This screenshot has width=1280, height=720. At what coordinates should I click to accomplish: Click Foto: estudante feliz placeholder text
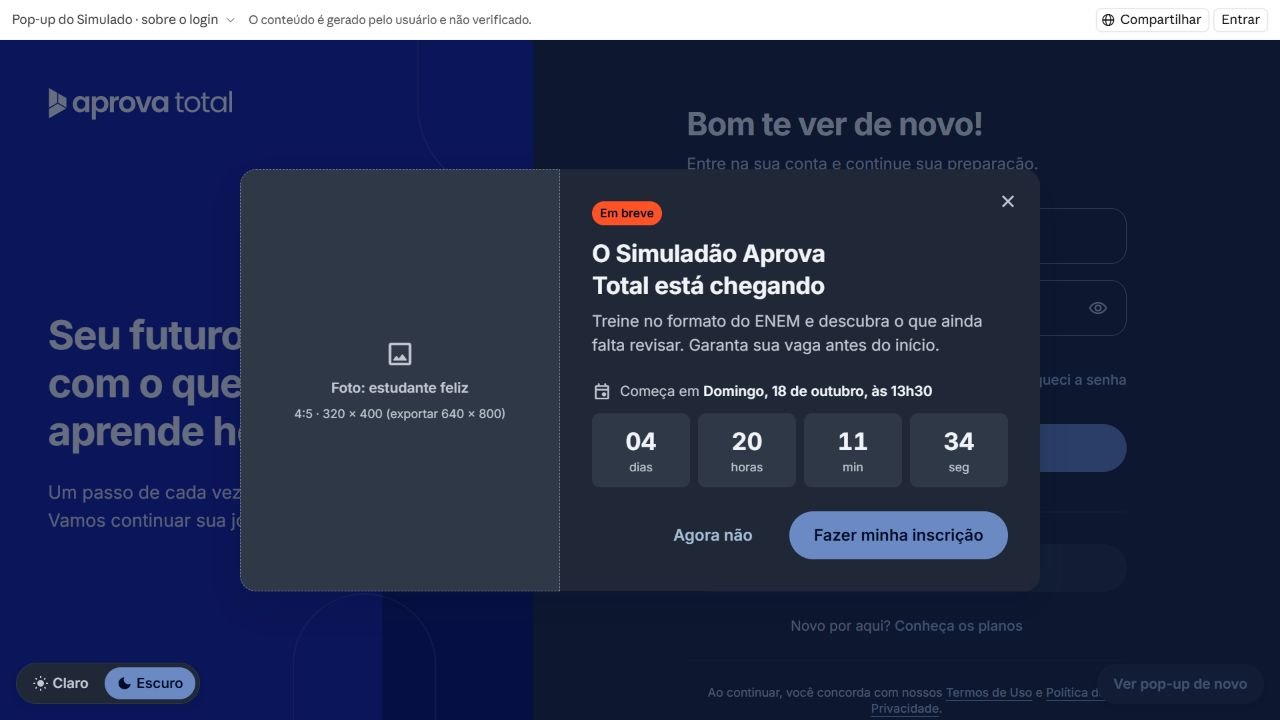tap(400, 388)
